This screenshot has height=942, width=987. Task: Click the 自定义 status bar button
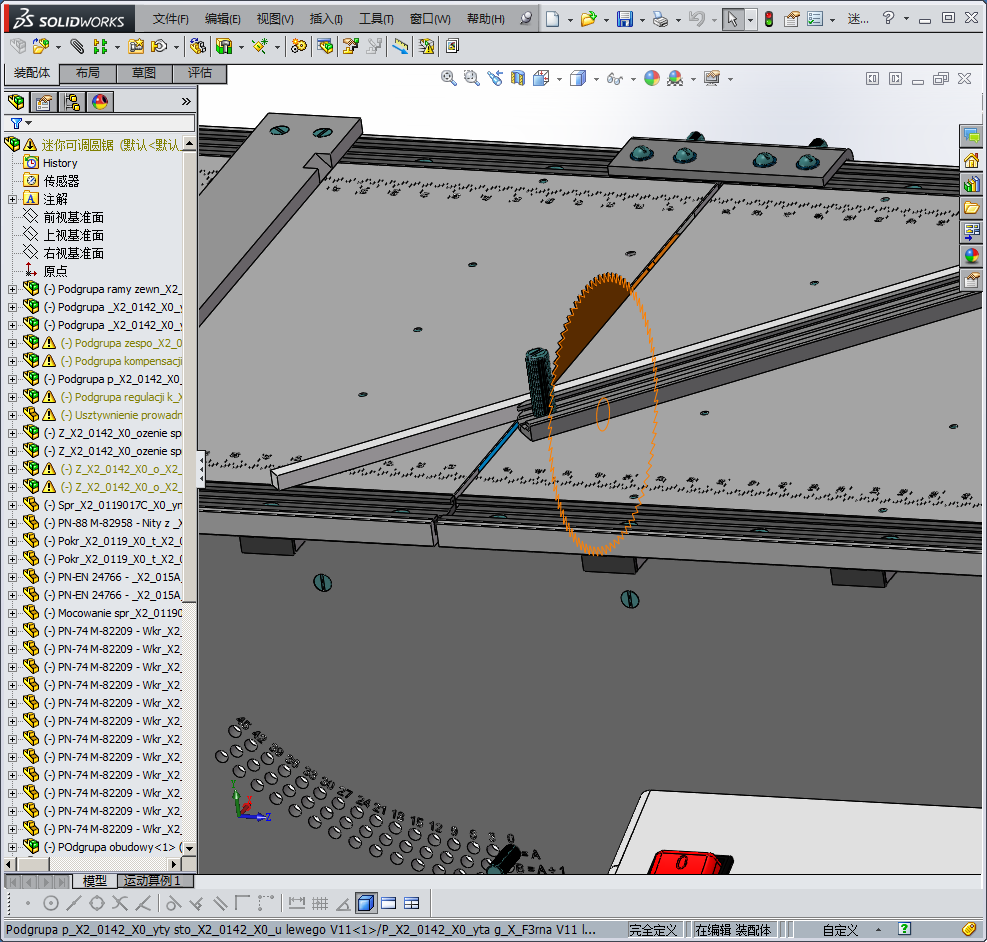[x=840, y=930]
